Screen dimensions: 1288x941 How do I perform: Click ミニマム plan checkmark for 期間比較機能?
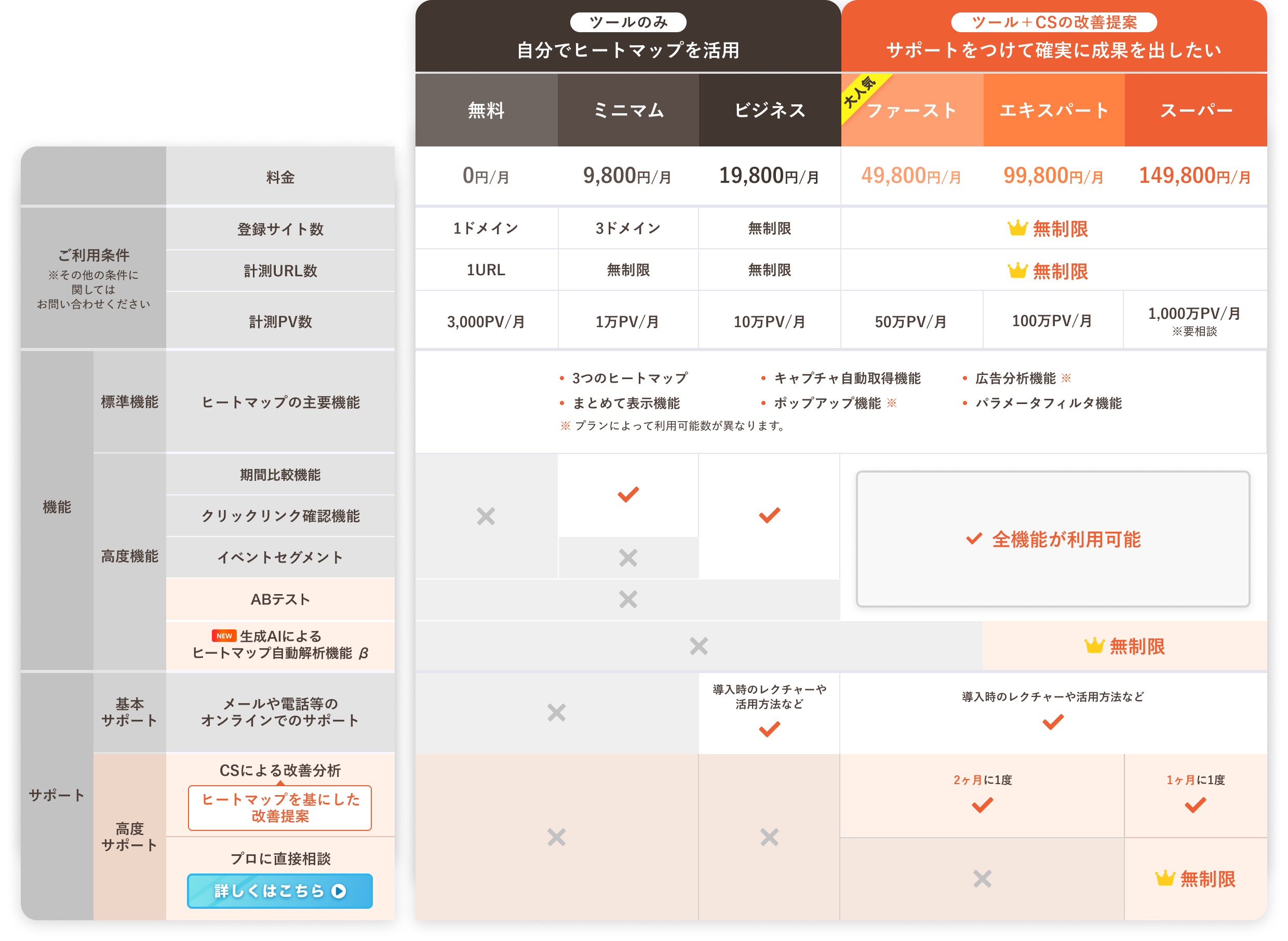click(x=628, y=494)
